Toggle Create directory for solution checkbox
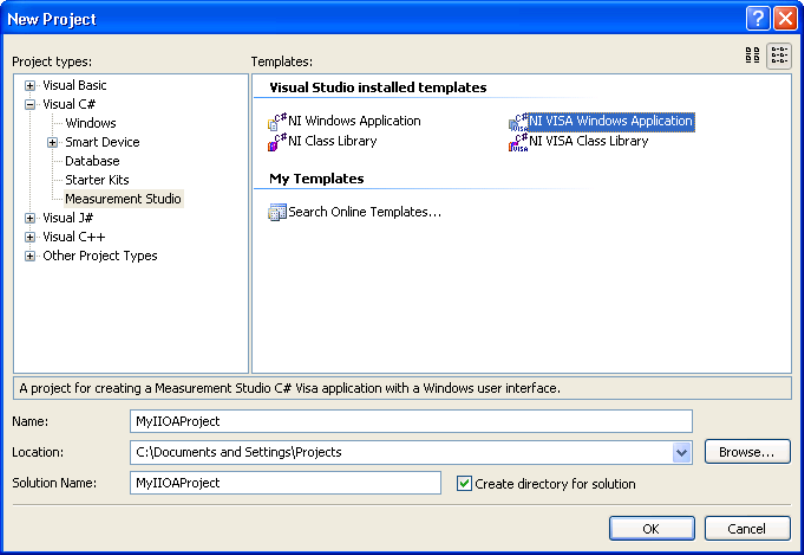804x555 pixels. (x=464, y=483)
